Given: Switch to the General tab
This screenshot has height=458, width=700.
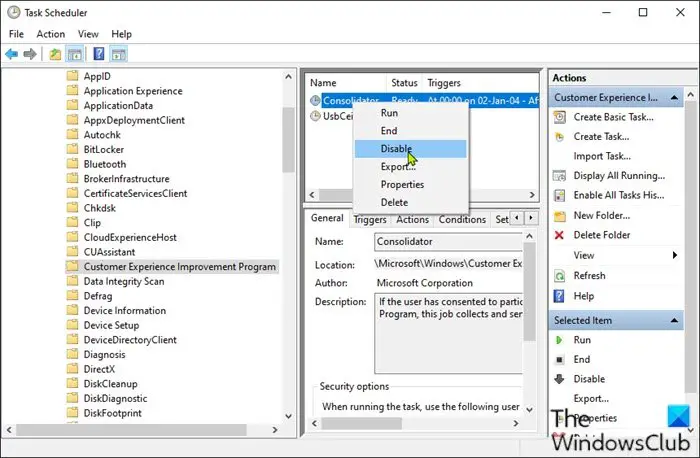Looking at the screenshot, I should point(327,218).
